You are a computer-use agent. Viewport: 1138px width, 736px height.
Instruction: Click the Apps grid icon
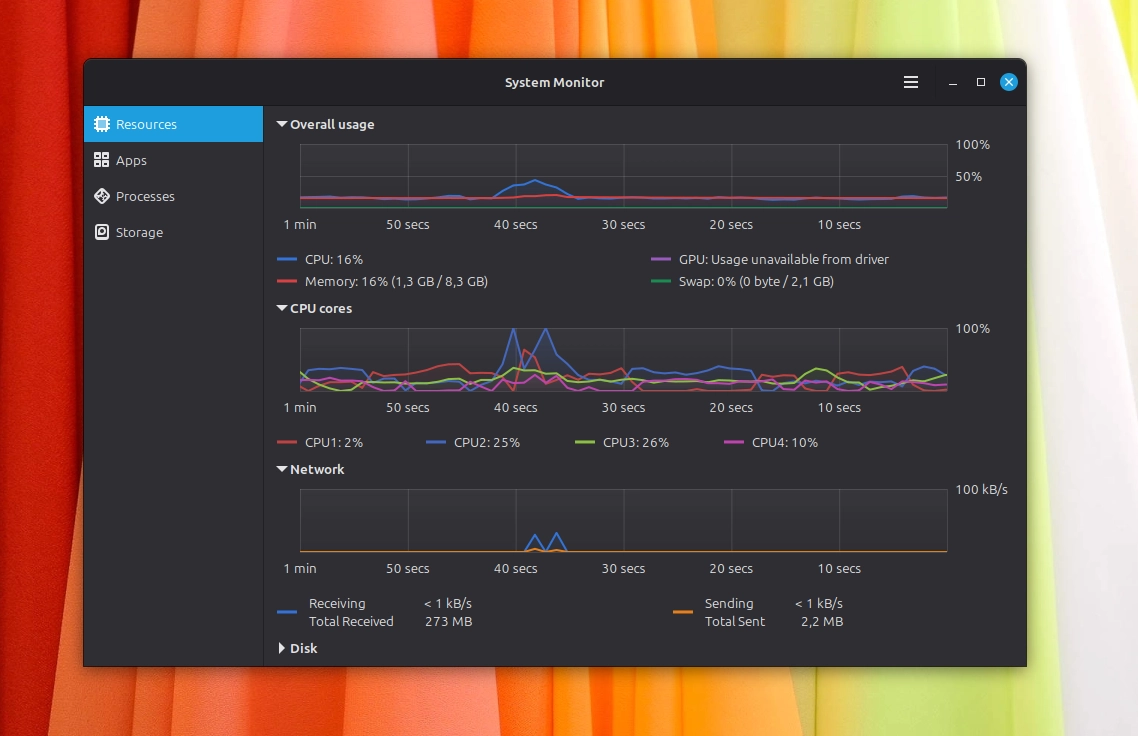102,160
